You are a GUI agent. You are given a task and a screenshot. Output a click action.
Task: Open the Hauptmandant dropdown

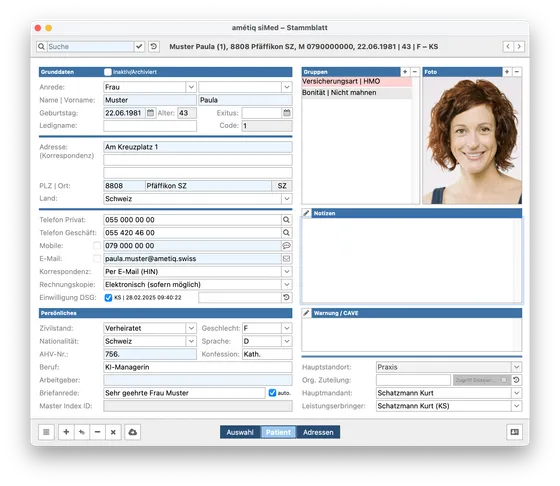(517, 393)
